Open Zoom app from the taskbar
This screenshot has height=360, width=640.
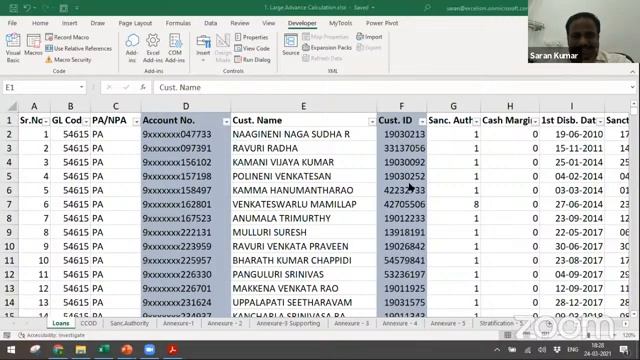coord(149,350)
